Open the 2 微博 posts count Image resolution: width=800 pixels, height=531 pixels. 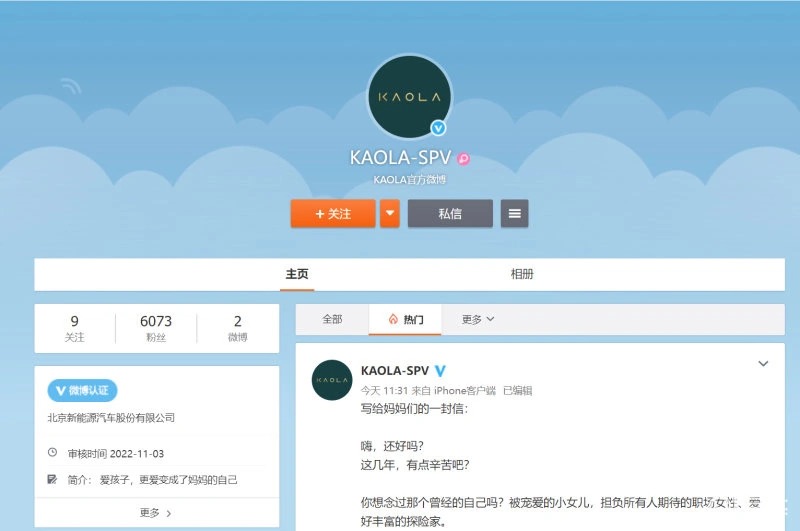tap(238, 329)
